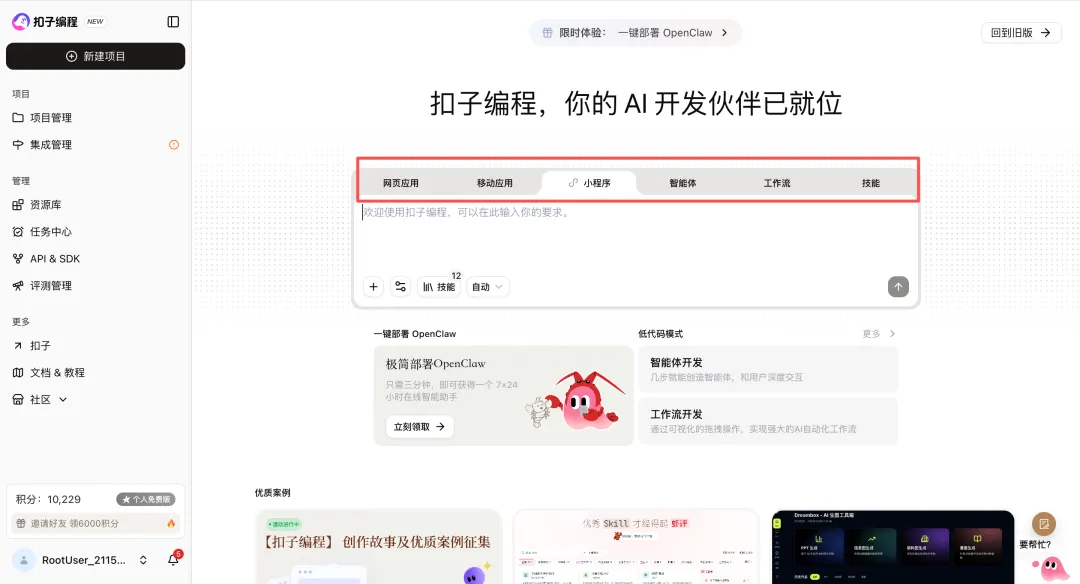The image size is (1080, 584).
Task: Click the 文档 & 教程 book icon
Action: pyautogui.click(x=18, y=373)
